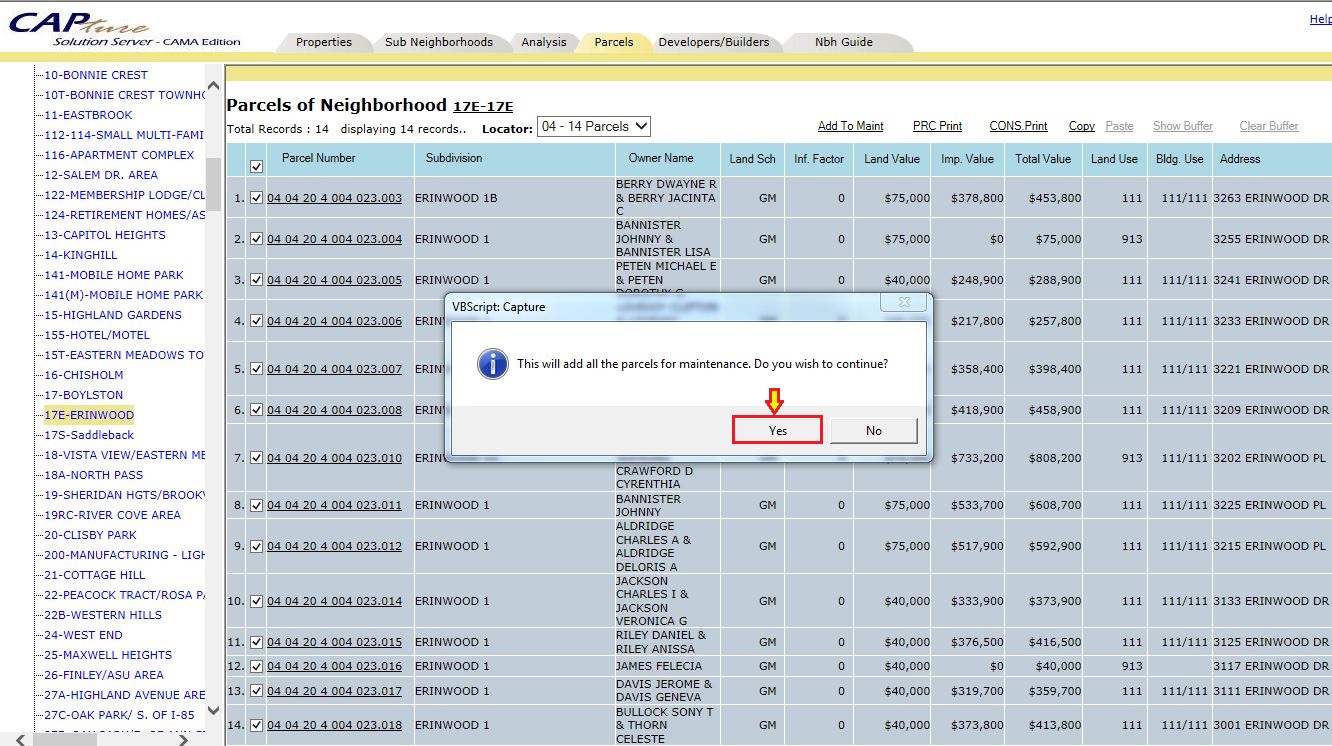Uncheck checkbox for parcel 023.018
1332x746 pixels.
[256, 725]
